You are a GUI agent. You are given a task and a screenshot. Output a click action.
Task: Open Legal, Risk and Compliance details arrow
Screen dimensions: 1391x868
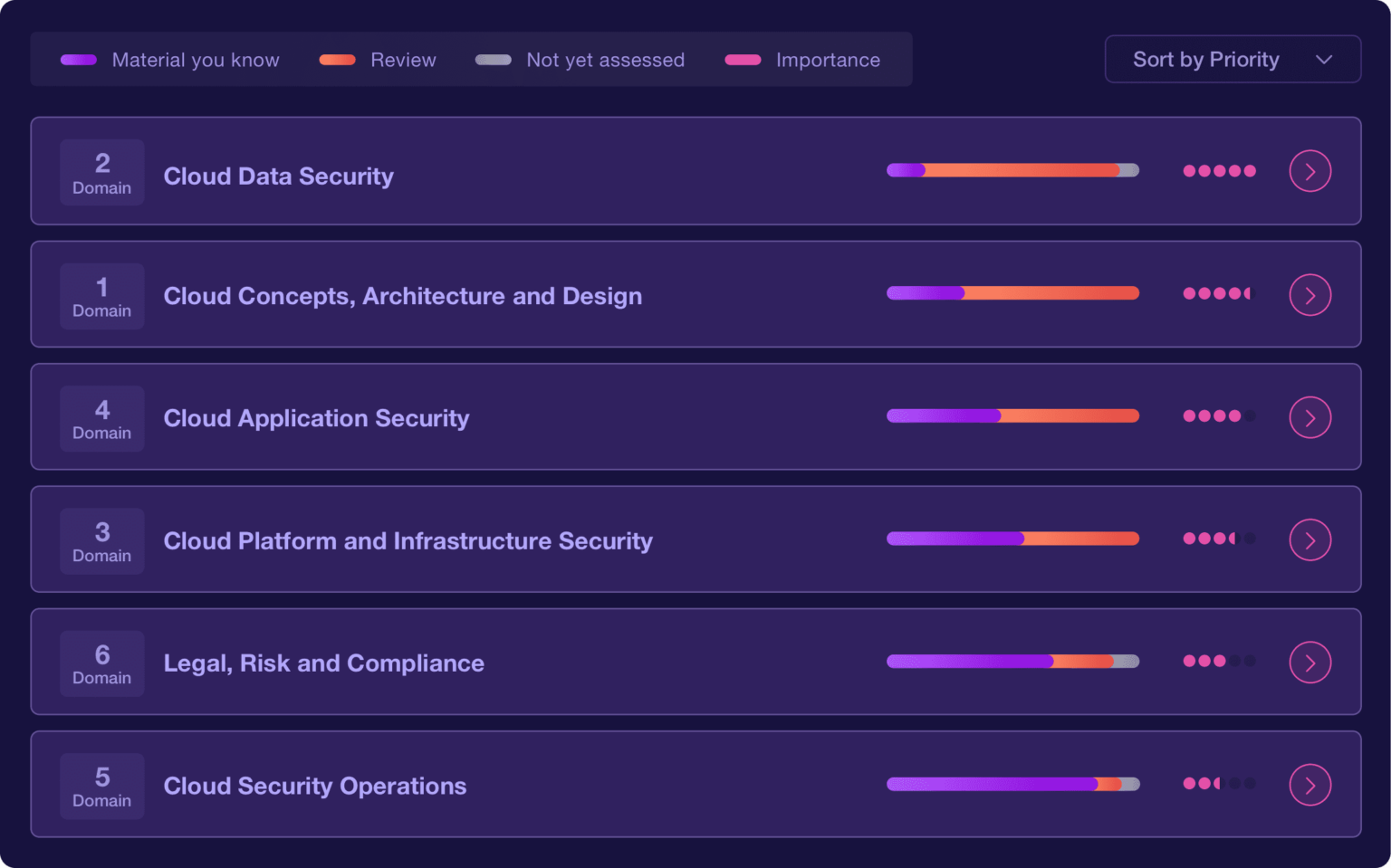coord(1309,662)
